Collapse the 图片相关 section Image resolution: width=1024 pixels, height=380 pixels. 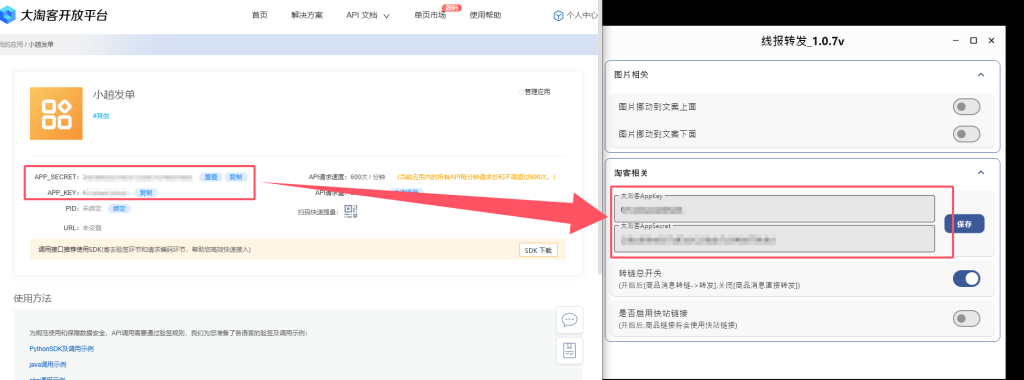[980, 75]
